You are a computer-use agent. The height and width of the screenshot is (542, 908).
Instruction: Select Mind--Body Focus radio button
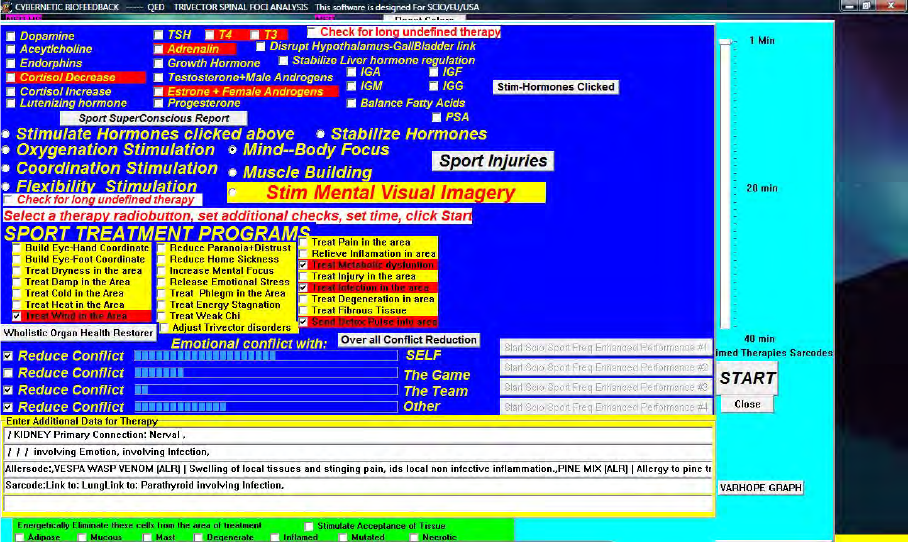233,150
